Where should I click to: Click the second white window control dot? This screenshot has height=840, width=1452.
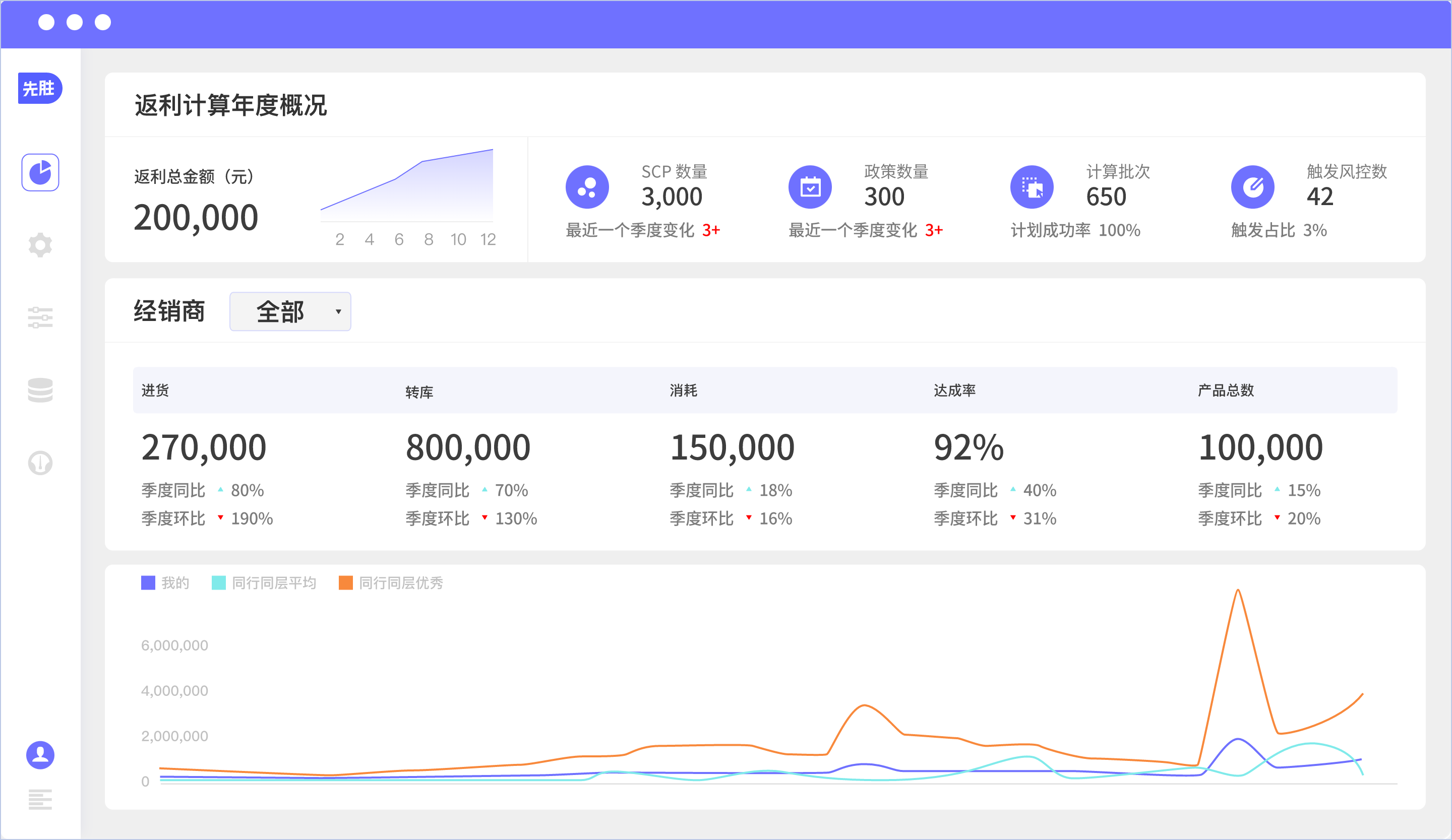pyautogui.click(x=74, y=23)
